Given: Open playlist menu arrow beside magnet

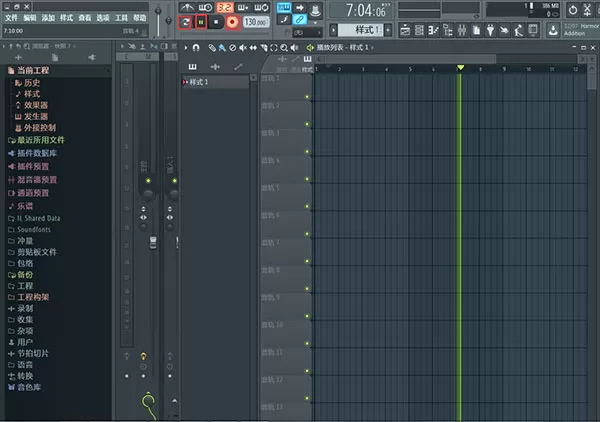Looking at the screenshot, I should (186, 47).
